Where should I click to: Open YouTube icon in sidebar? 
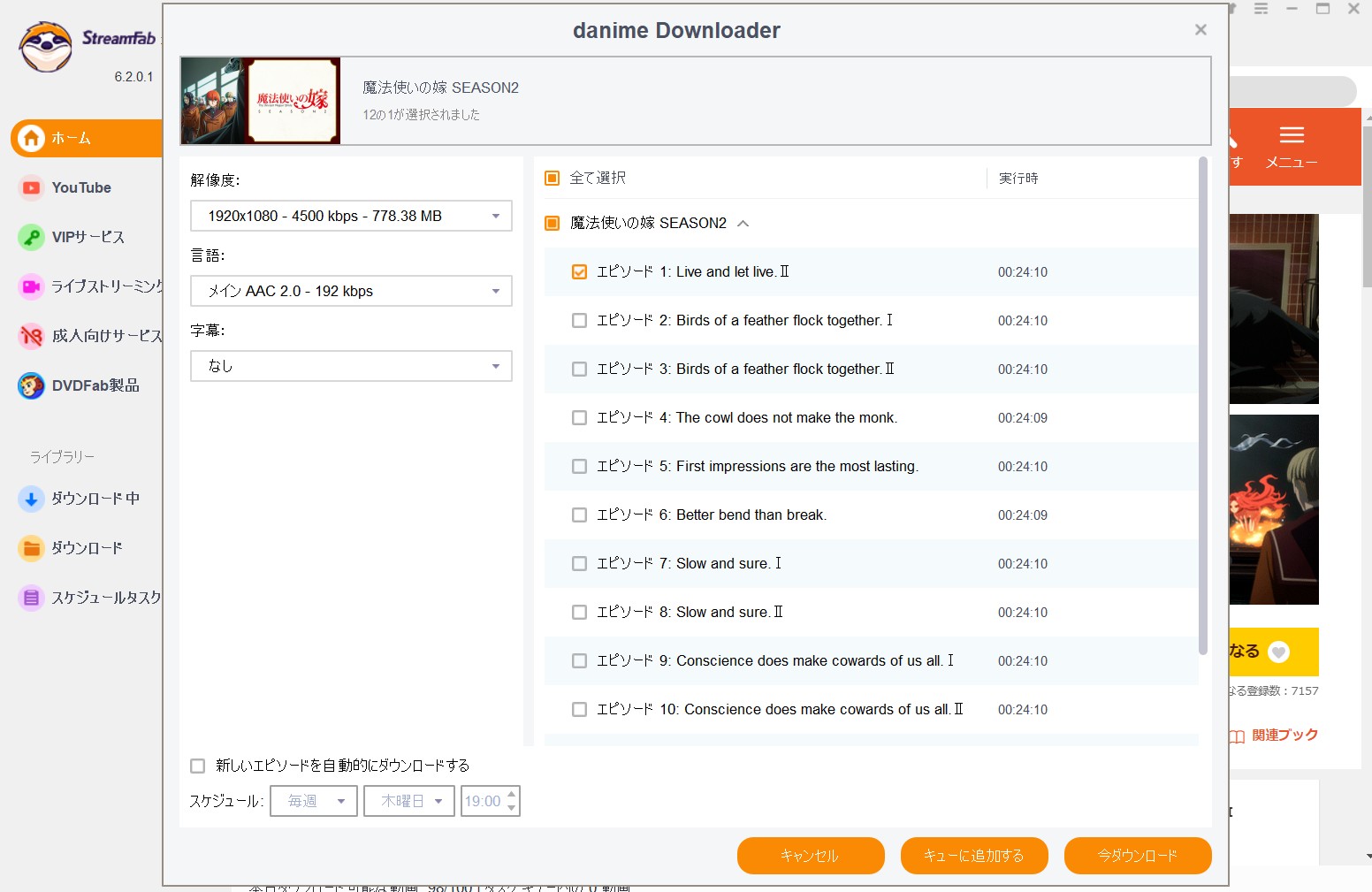click(32, 187)
